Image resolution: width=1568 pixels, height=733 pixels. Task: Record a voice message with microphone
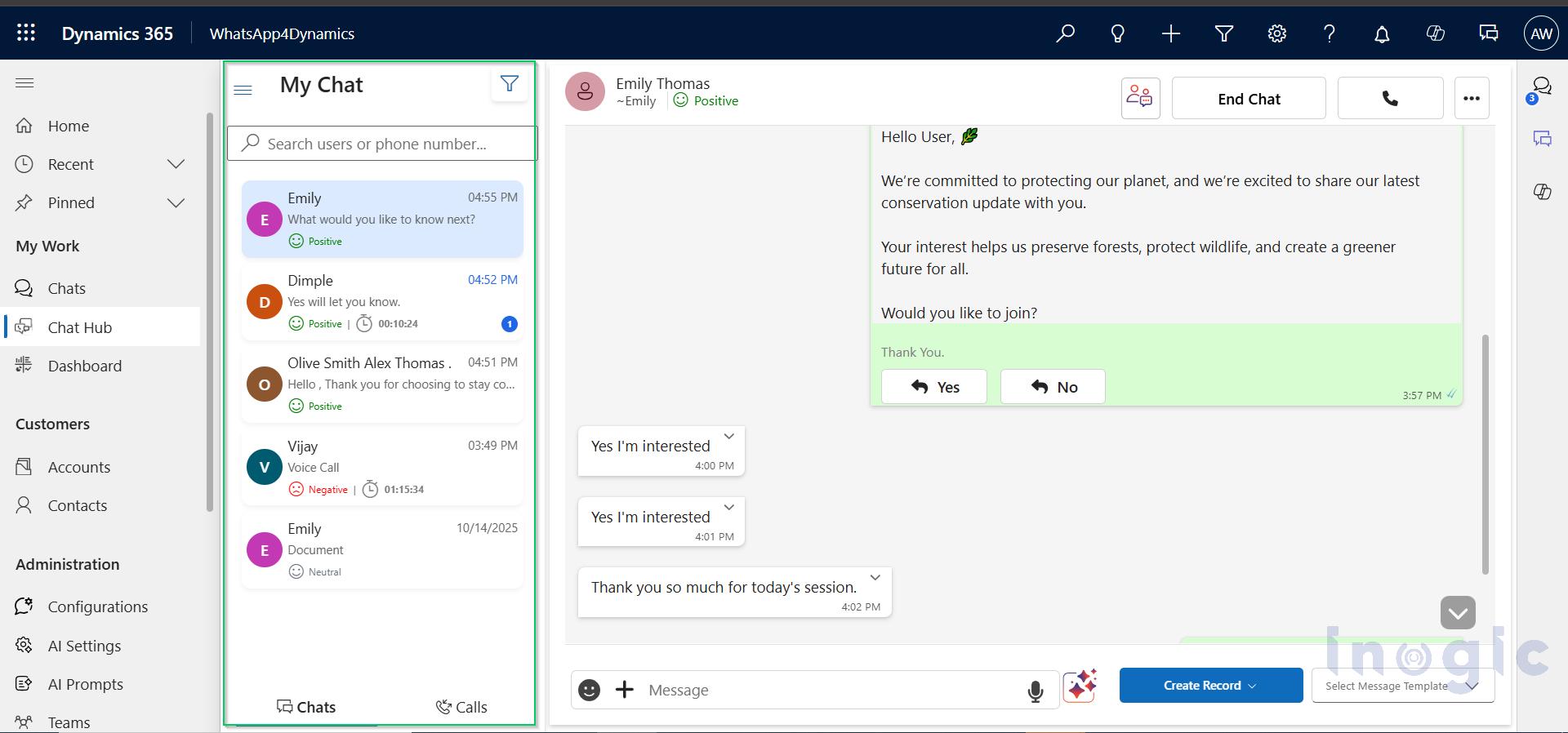[x=1036, y=691]
